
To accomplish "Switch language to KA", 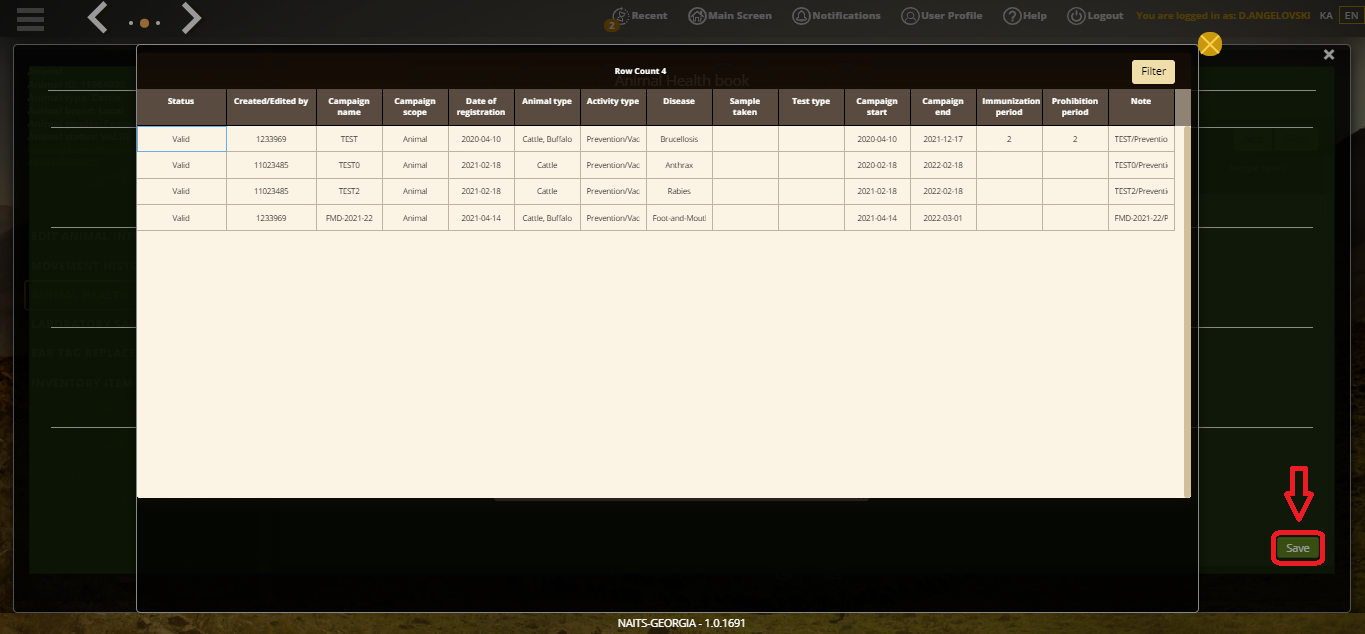I will coord(1326,16).
